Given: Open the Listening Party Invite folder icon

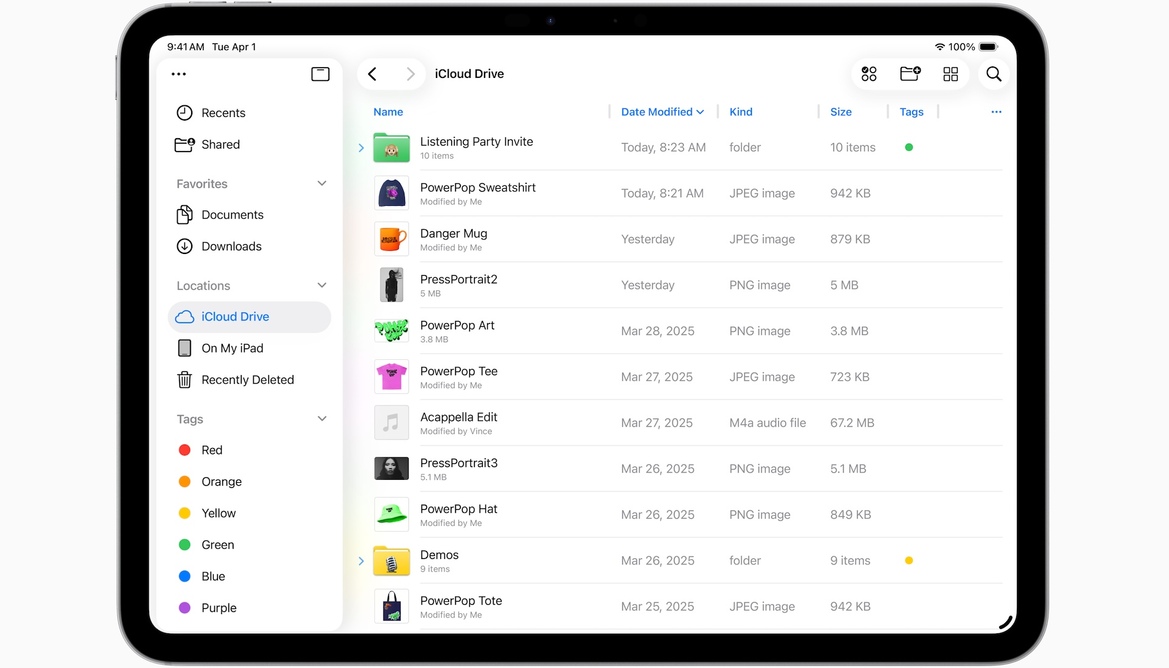Looking at the screenshot, I should [x=391, y=148].
